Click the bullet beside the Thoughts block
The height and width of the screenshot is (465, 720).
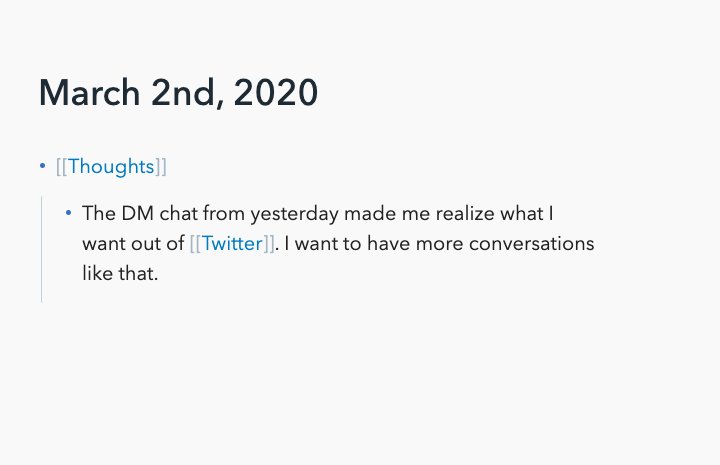[42, 166]
